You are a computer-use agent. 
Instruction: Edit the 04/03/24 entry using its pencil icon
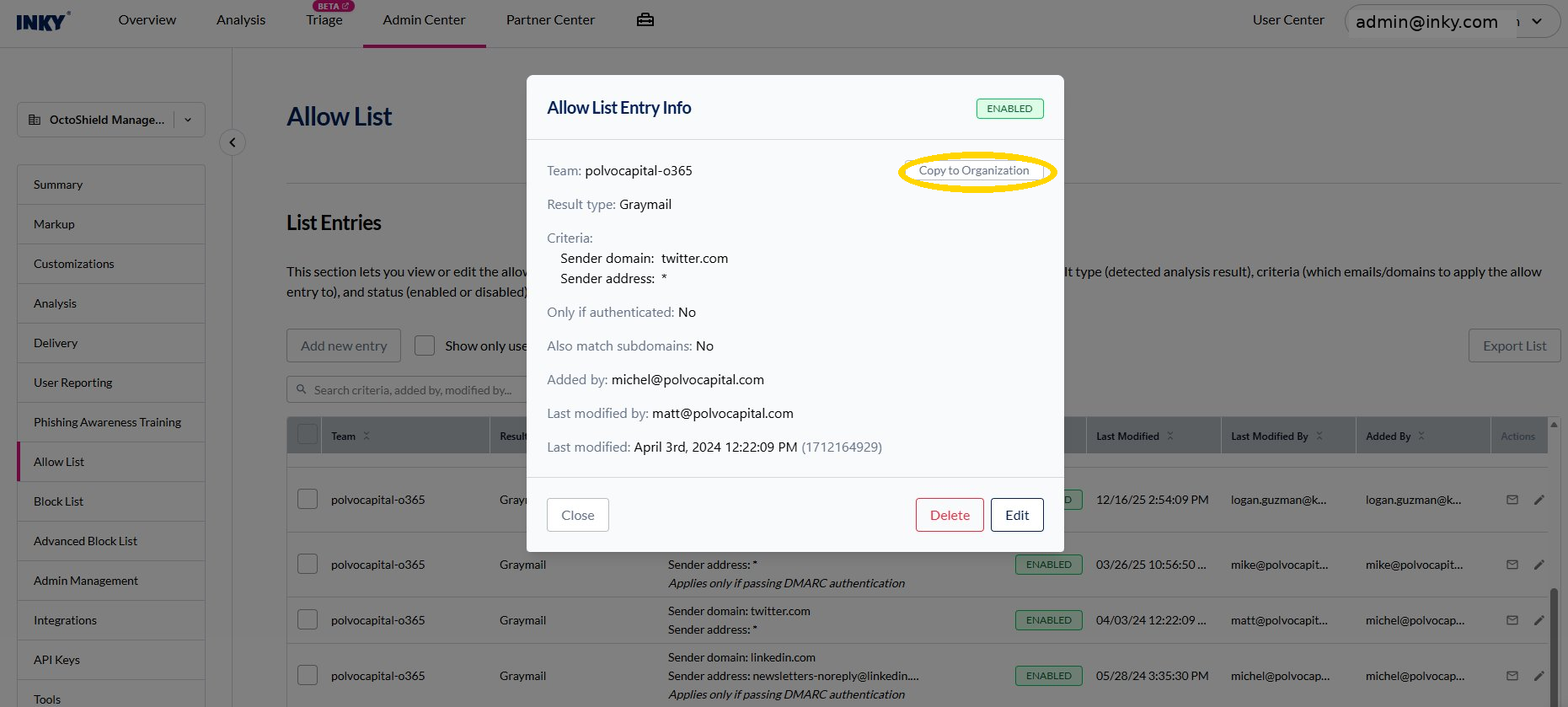[x=1539, y=620]
